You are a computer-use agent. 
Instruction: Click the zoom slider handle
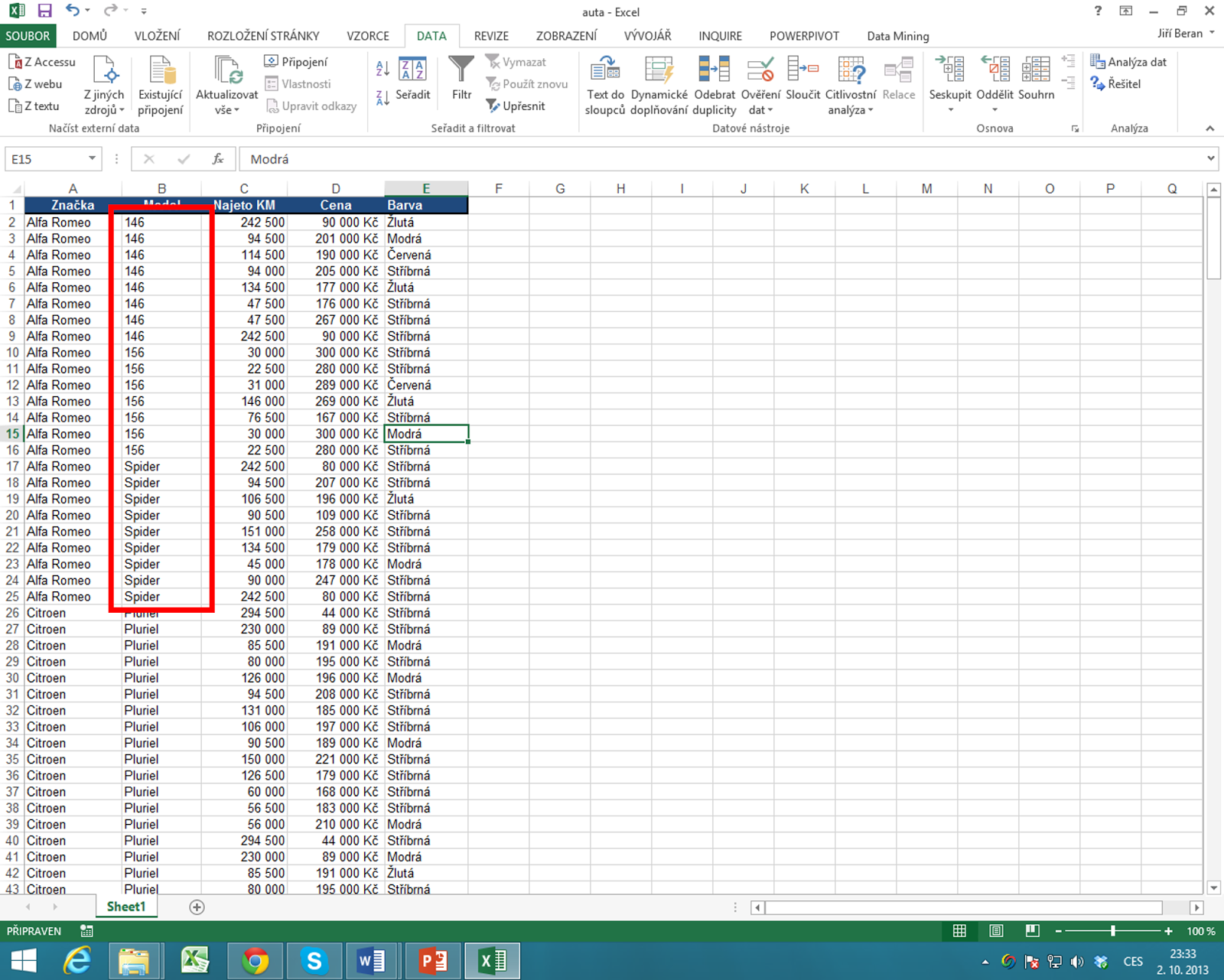(x=1113, y=931)
